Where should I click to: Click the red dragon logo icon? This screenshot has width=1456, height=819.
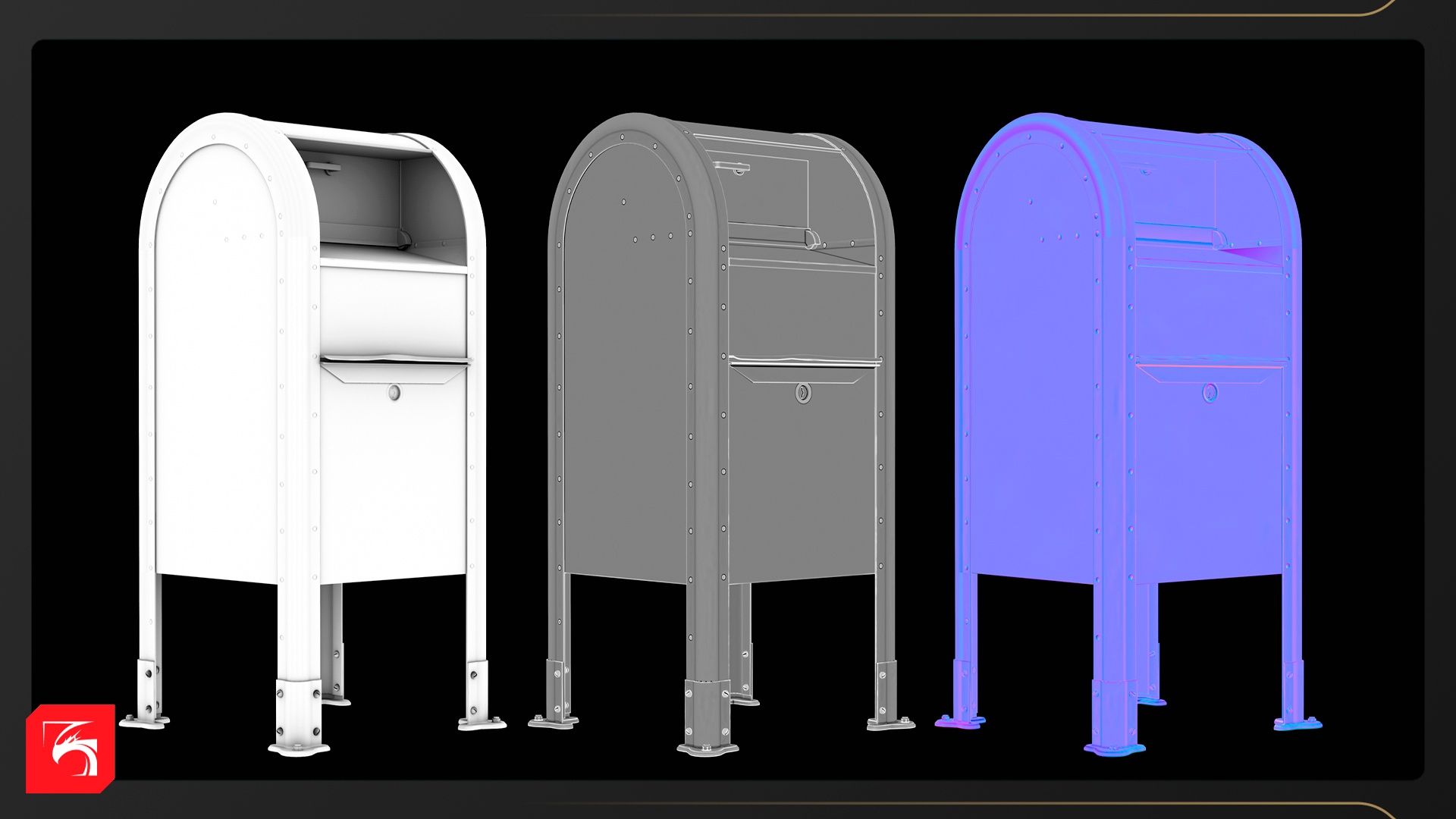(x=71, y=748)
